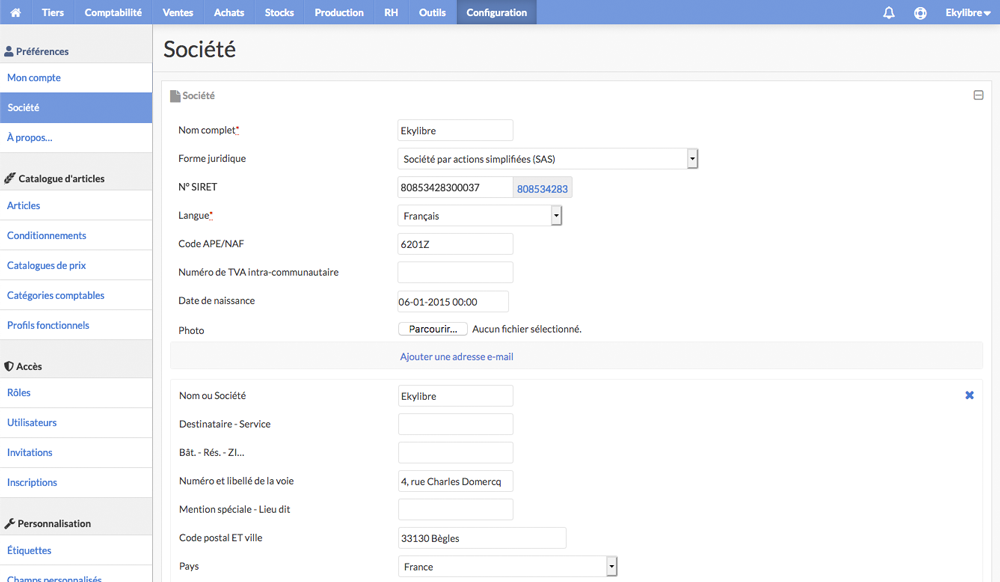Open the Stocks menu

point(279,12)
